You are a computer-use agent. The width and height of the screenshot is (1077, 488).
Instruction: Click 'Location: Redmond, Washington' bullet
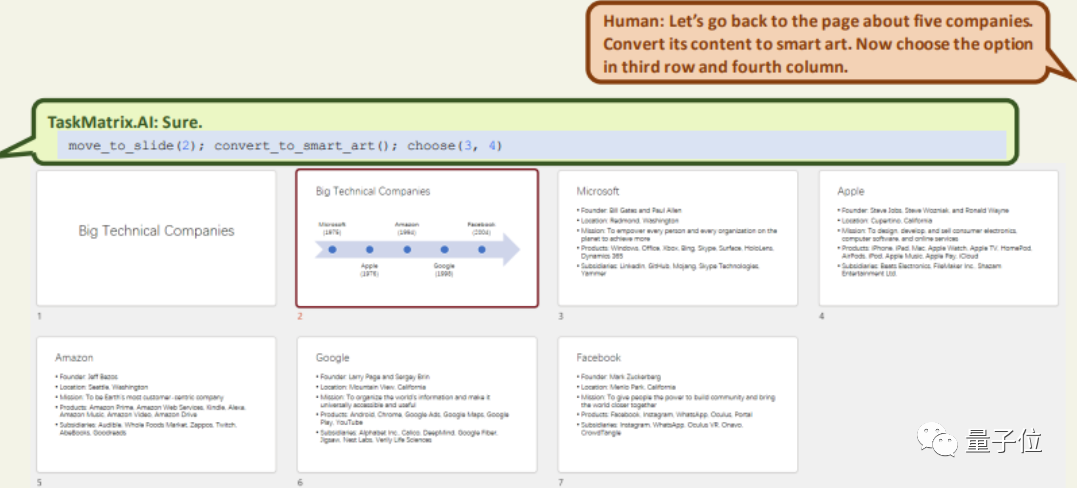click(628, 221)
